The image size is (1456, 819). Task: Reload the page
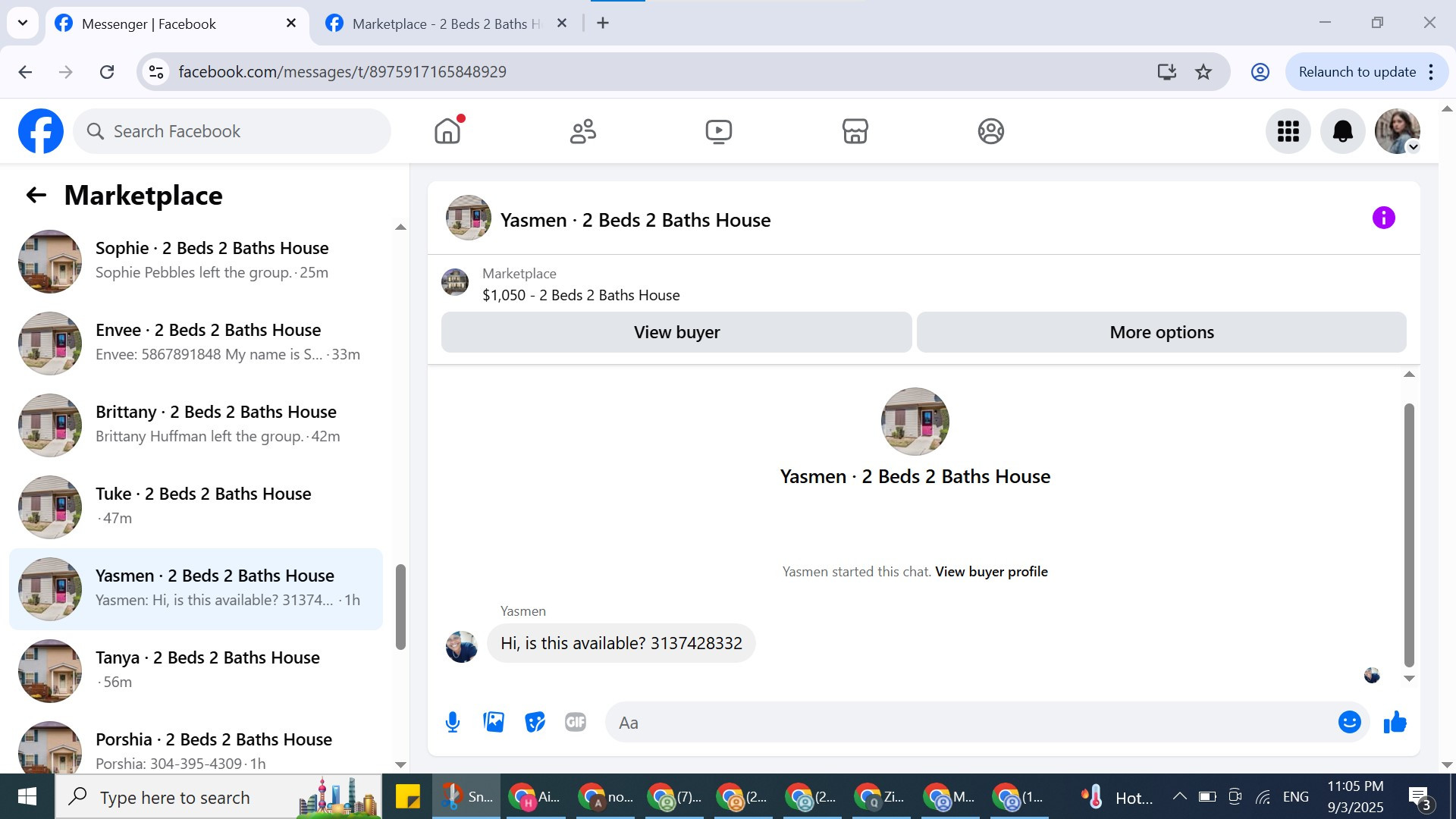107,72
